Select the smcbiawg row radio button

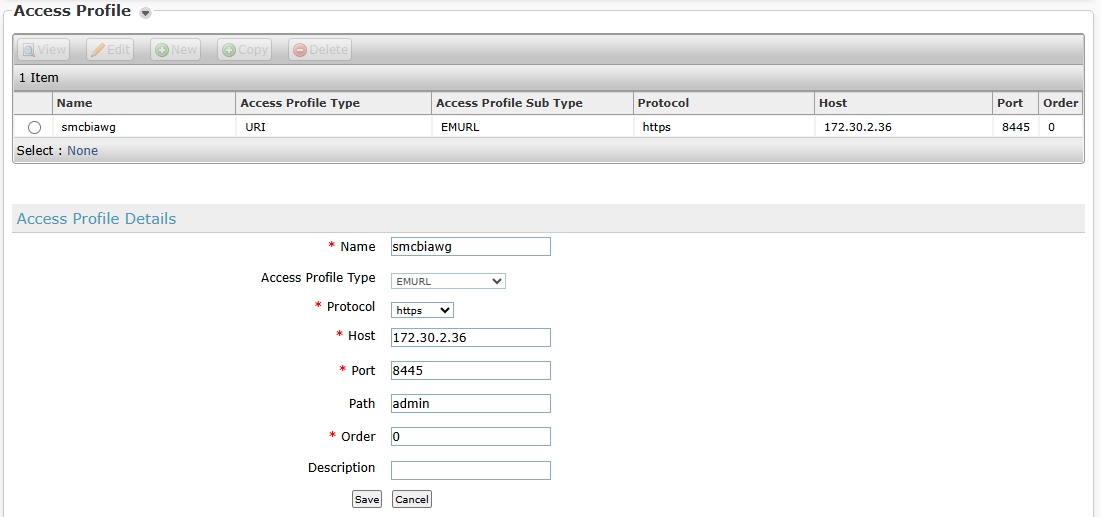coord(35,128)
